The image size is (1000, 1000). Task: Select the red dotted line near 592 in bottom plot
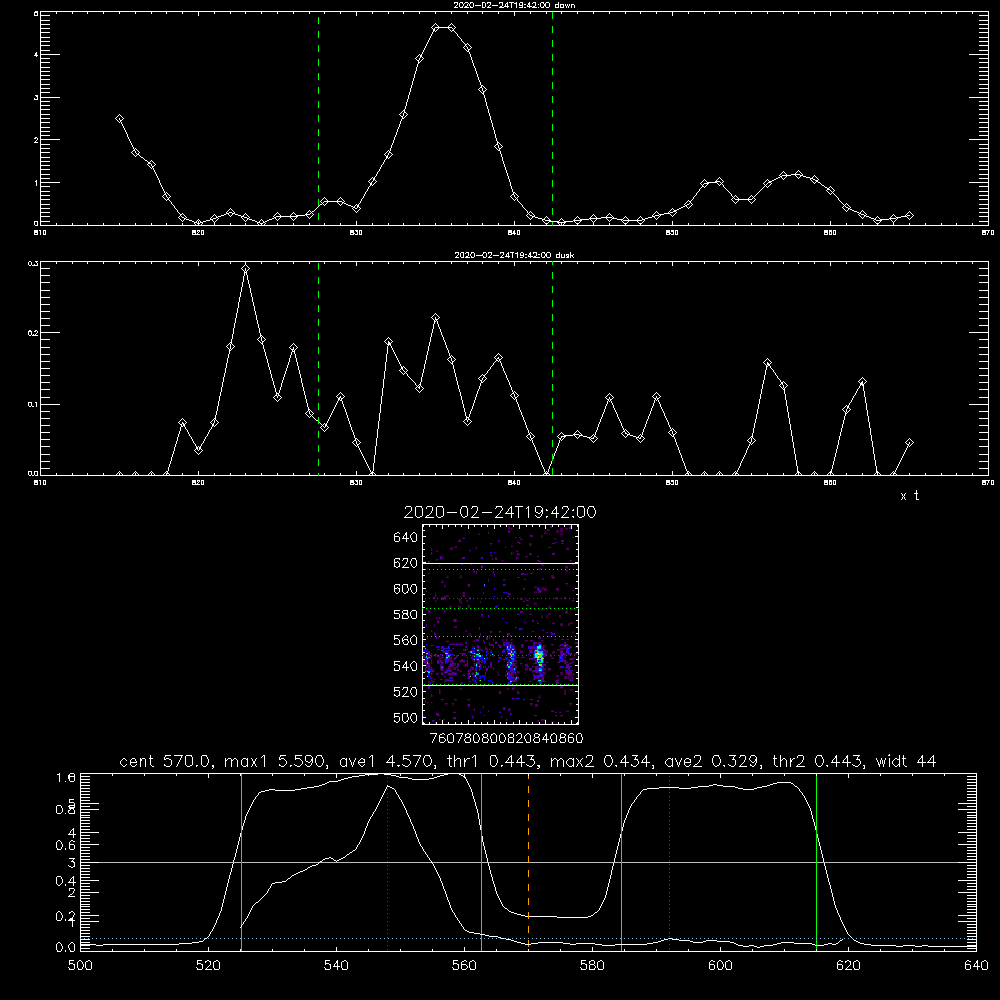[x=670, y=862]
